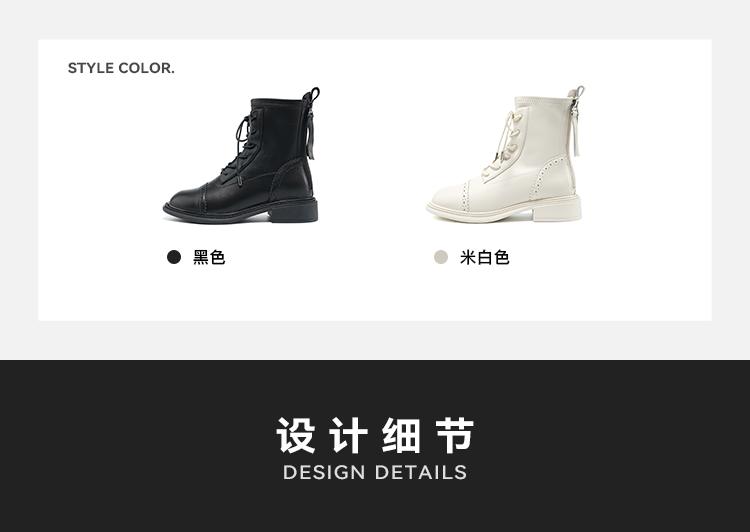Click the black ankle boot image
This screenshot has height=532, width=750.
242,155
